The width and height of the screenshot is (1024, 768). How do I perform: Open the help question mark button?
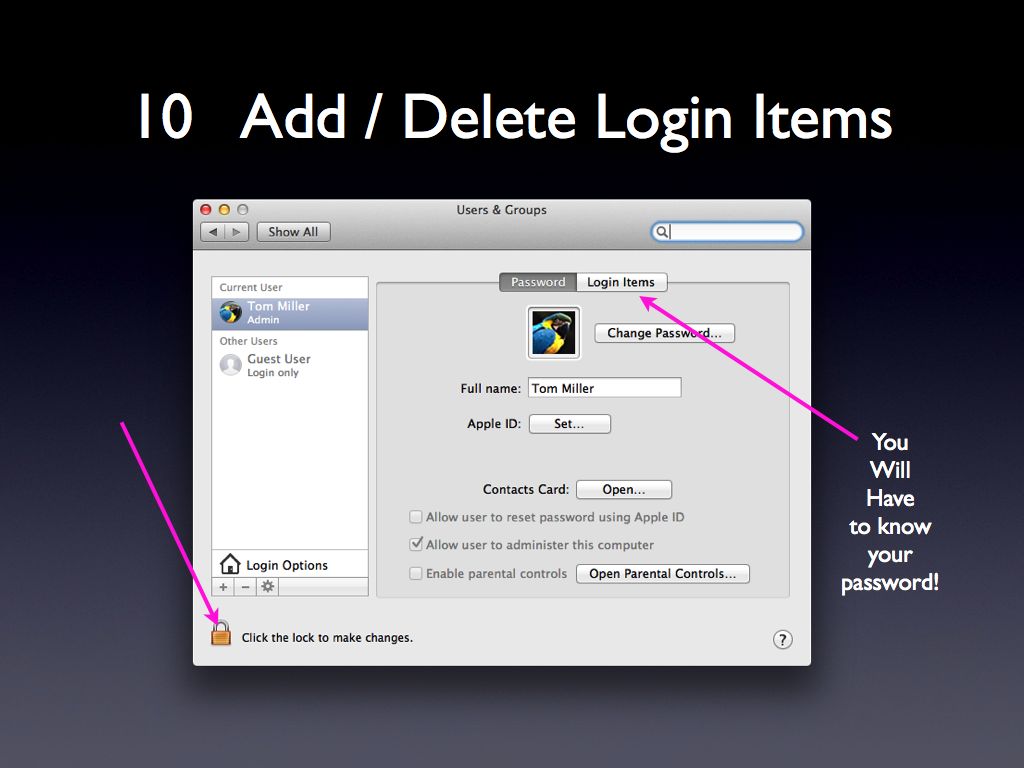pyautogui.click(x=782, y=639)
